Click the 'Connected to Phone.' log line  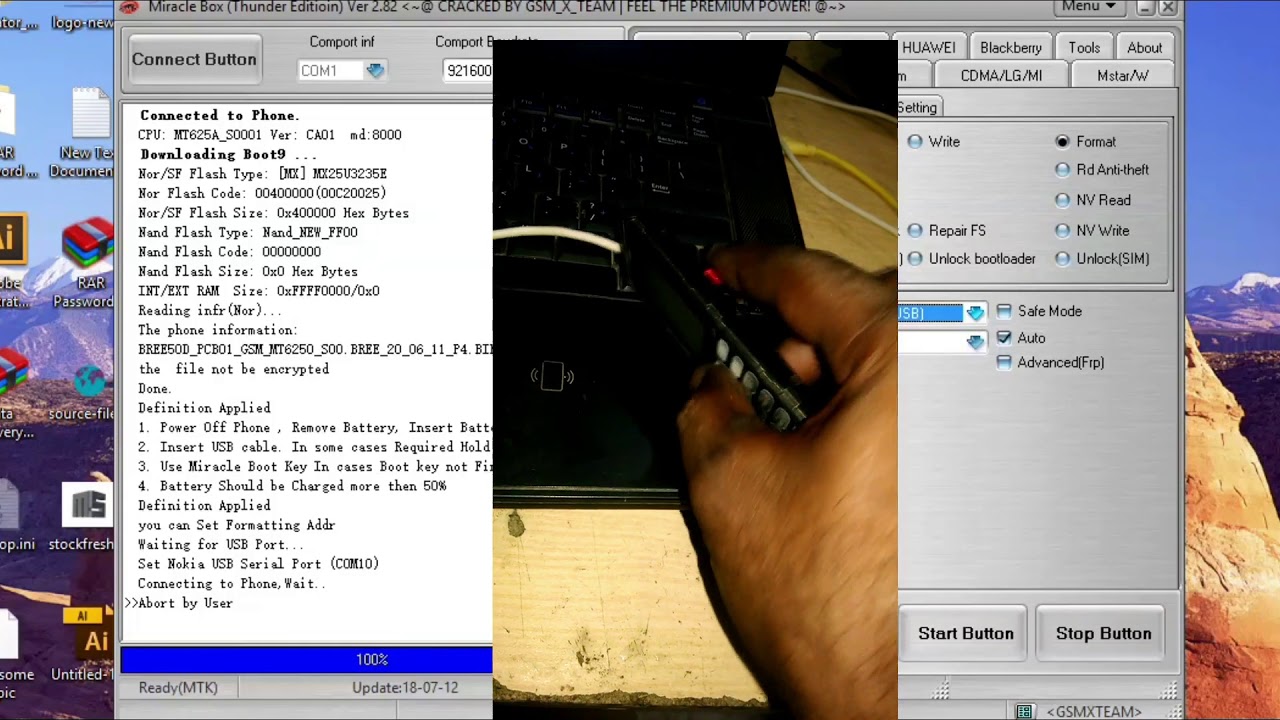point(219,115)
